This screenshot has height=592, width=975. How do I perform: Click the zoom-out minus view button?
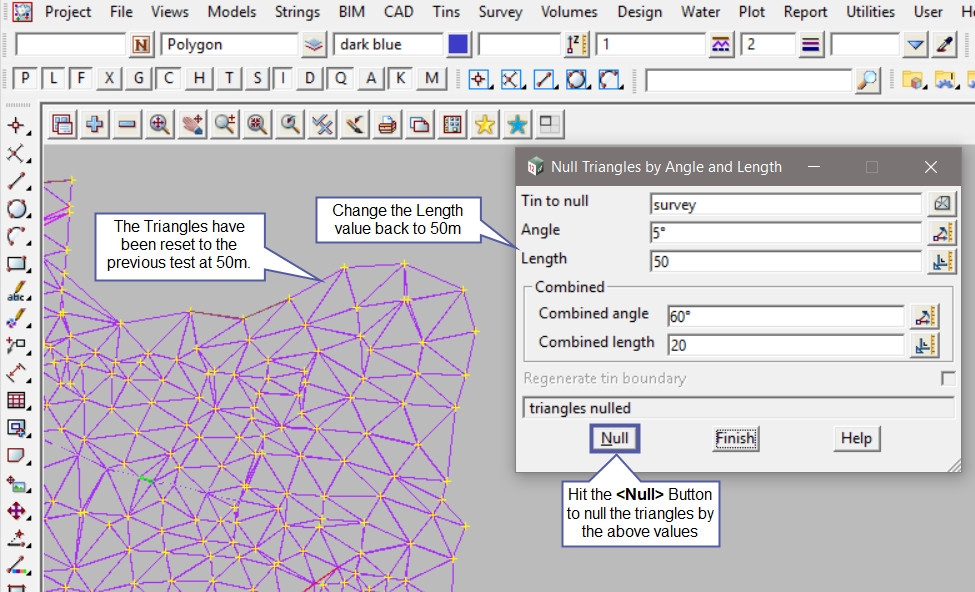tap(127, 124)
